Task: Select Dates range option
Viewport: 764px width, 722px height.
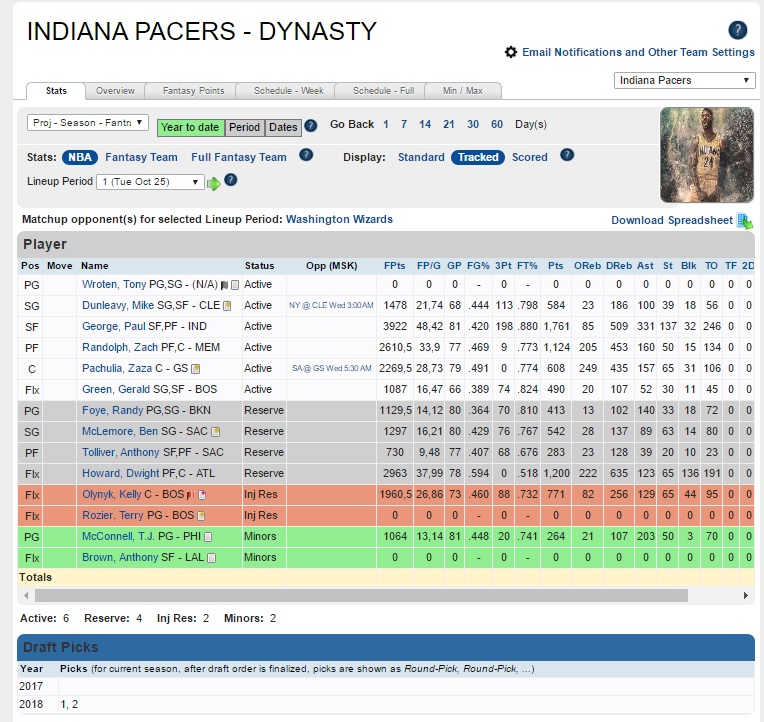Action: (283, 128)
